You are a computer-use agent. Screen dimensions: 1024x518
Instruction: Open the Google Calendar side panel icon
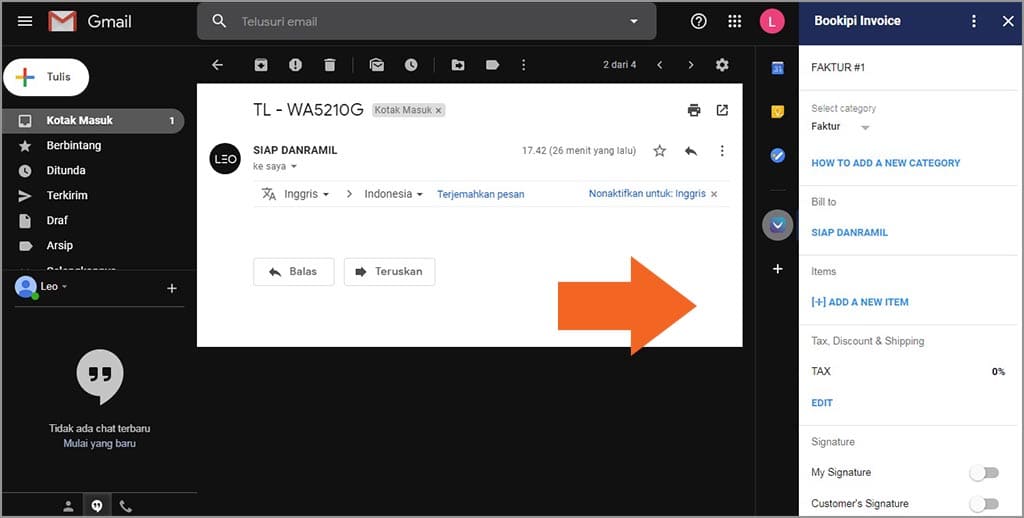click(777, 68)
